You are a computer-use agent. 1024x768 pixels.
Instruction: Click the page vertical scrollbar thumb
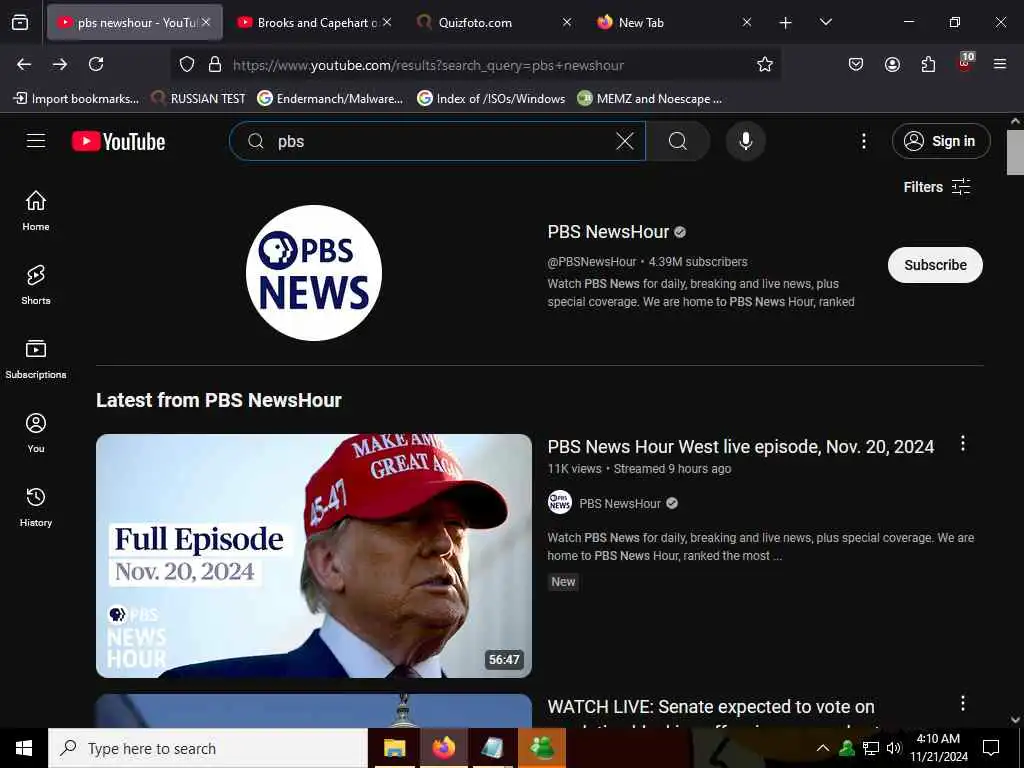pyautogui.click(x=1015, y=152)
